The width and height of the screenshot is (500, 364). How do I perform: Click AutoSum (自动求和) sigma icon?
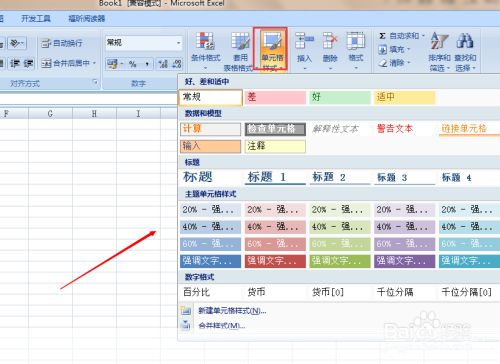click(x=382, y=36)
